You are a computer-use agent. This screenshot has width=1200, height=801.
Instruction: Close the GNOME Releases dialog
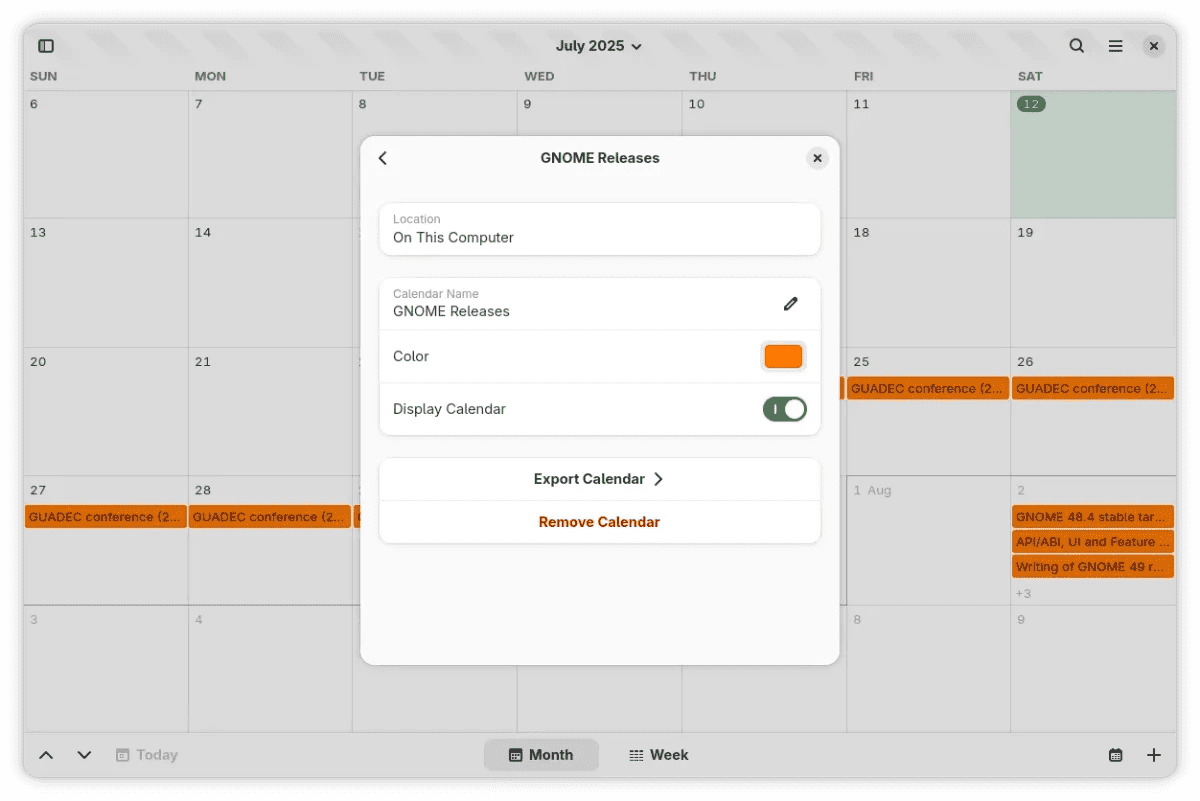[x=817, y=158]
